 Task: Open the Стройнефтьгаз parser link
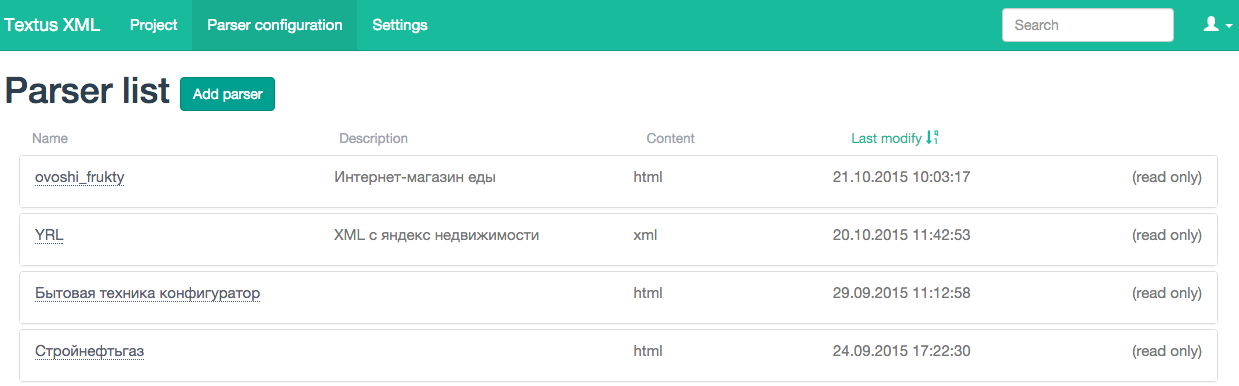coord(90,351)
